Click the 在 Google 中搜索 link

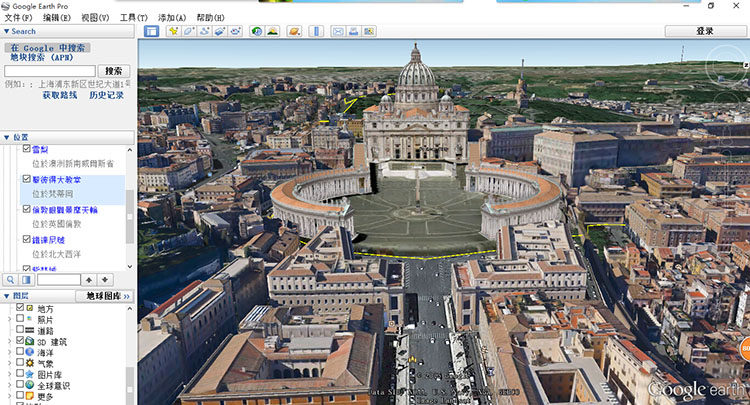(48, 48)
